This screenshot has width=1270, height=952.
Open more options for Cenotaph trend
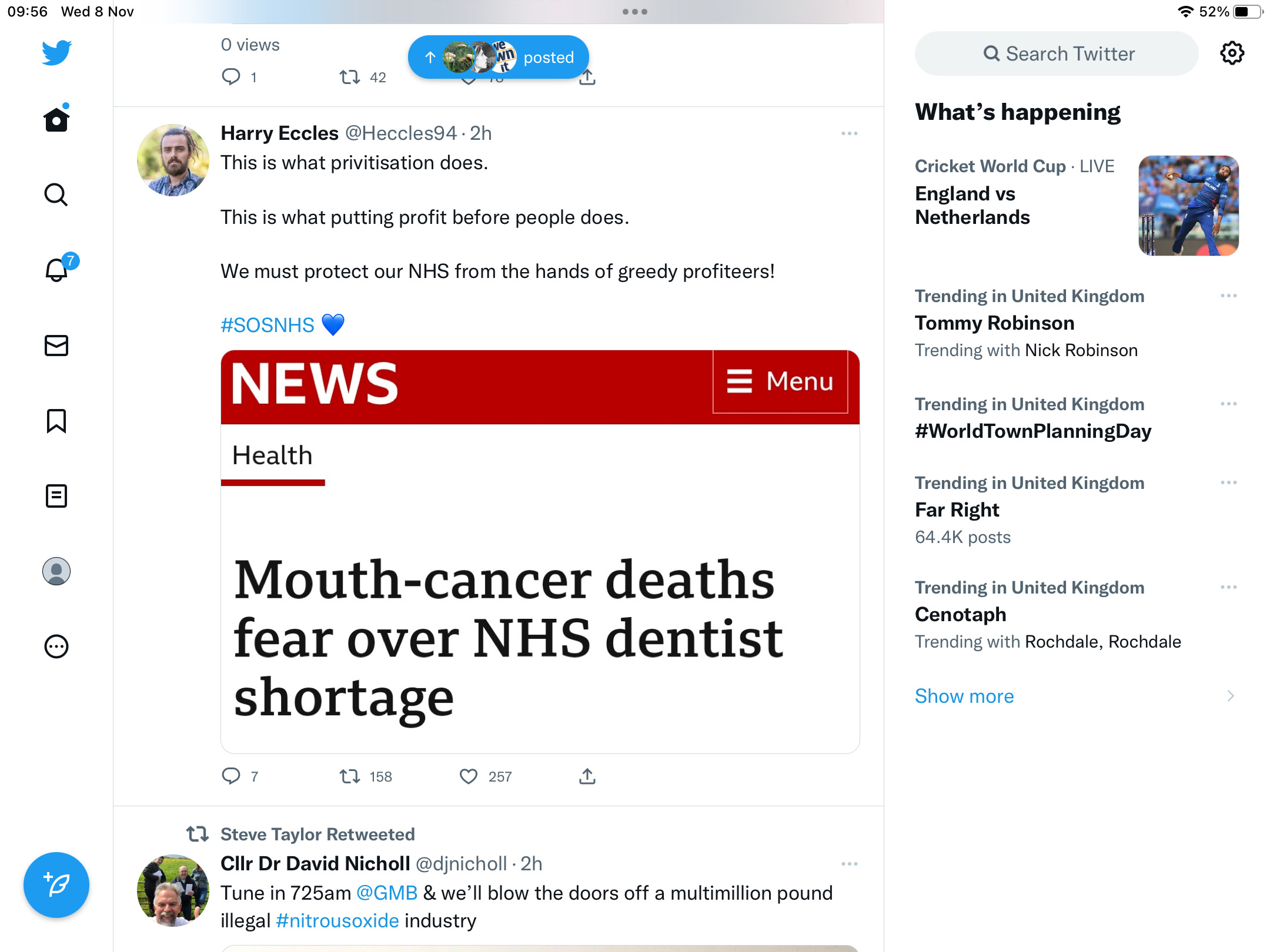coord(1228,587)
